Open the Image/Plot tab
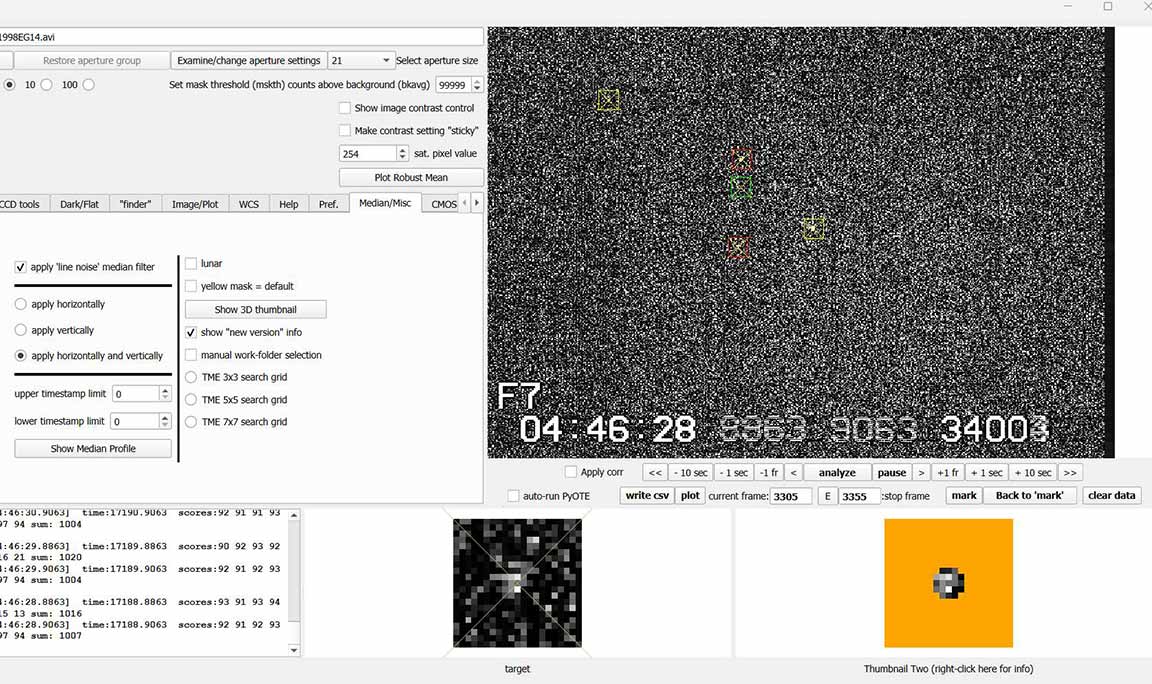 [195, 204]
